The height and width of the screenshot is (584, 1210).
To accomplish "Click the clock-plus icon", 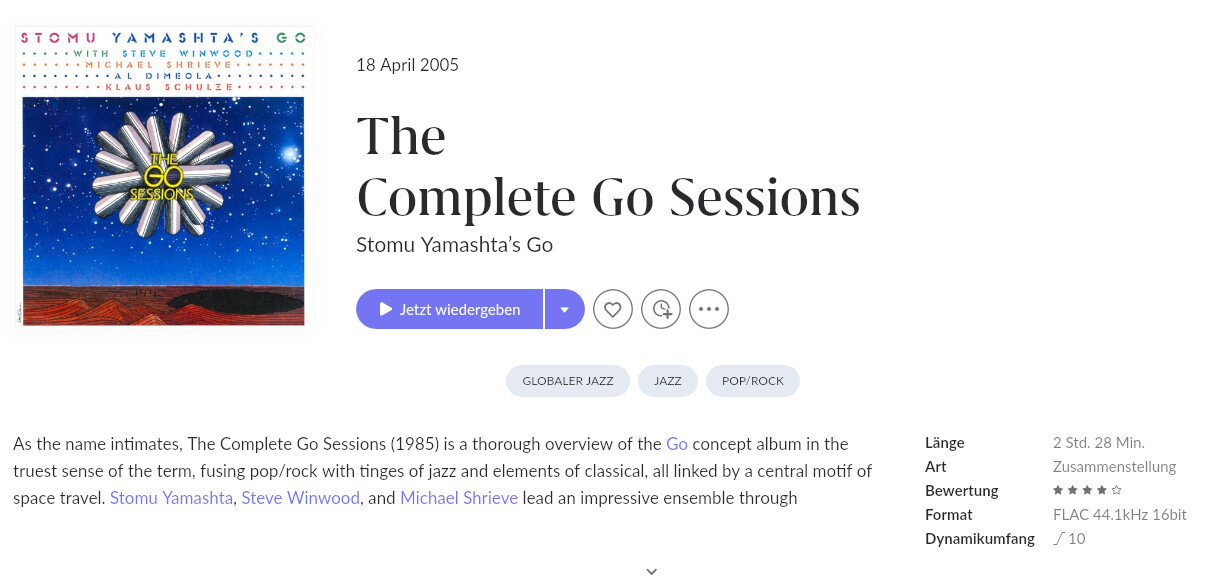I will click(x=661, y=309).
